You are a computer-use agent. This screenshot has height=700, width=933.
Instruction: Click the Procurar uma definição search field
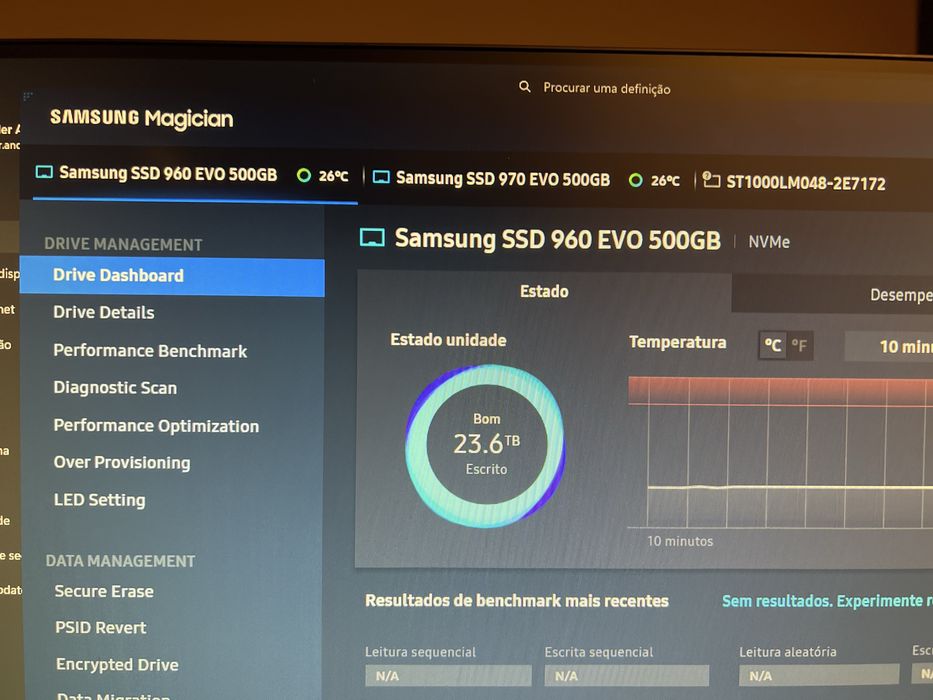click(x=606, y=89)
